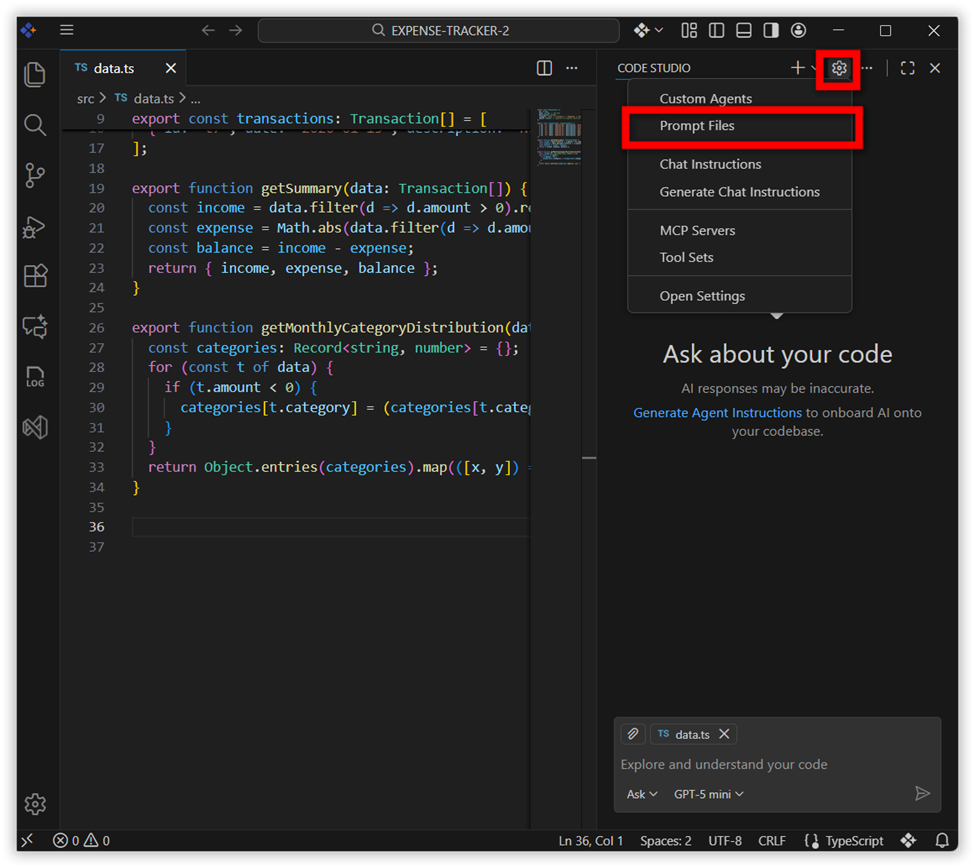Click the attach context paperclip icon
The height and width of the screenshot is (868, 975).
click(632, 734)
